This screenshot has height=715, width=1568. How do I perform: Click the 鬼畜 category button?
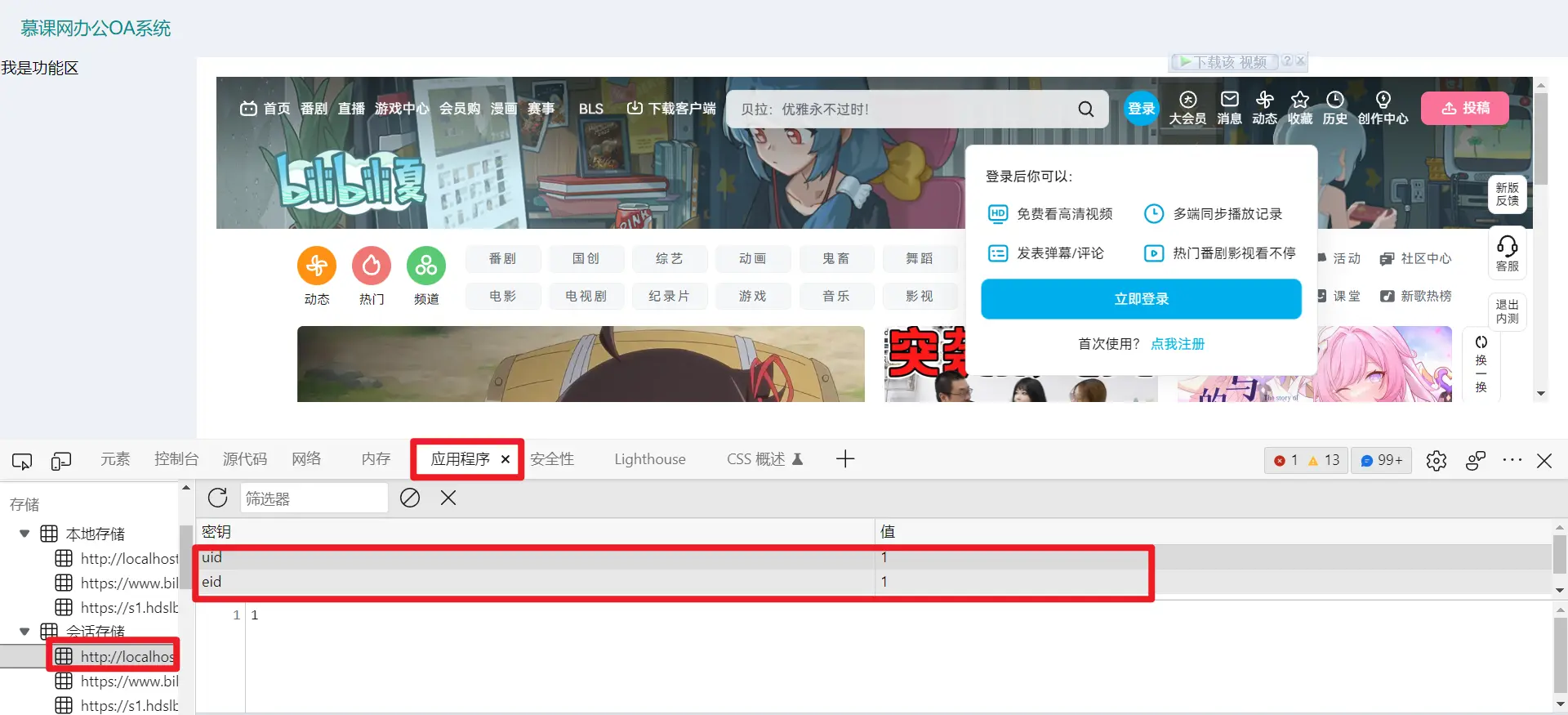tap(836, 259)
